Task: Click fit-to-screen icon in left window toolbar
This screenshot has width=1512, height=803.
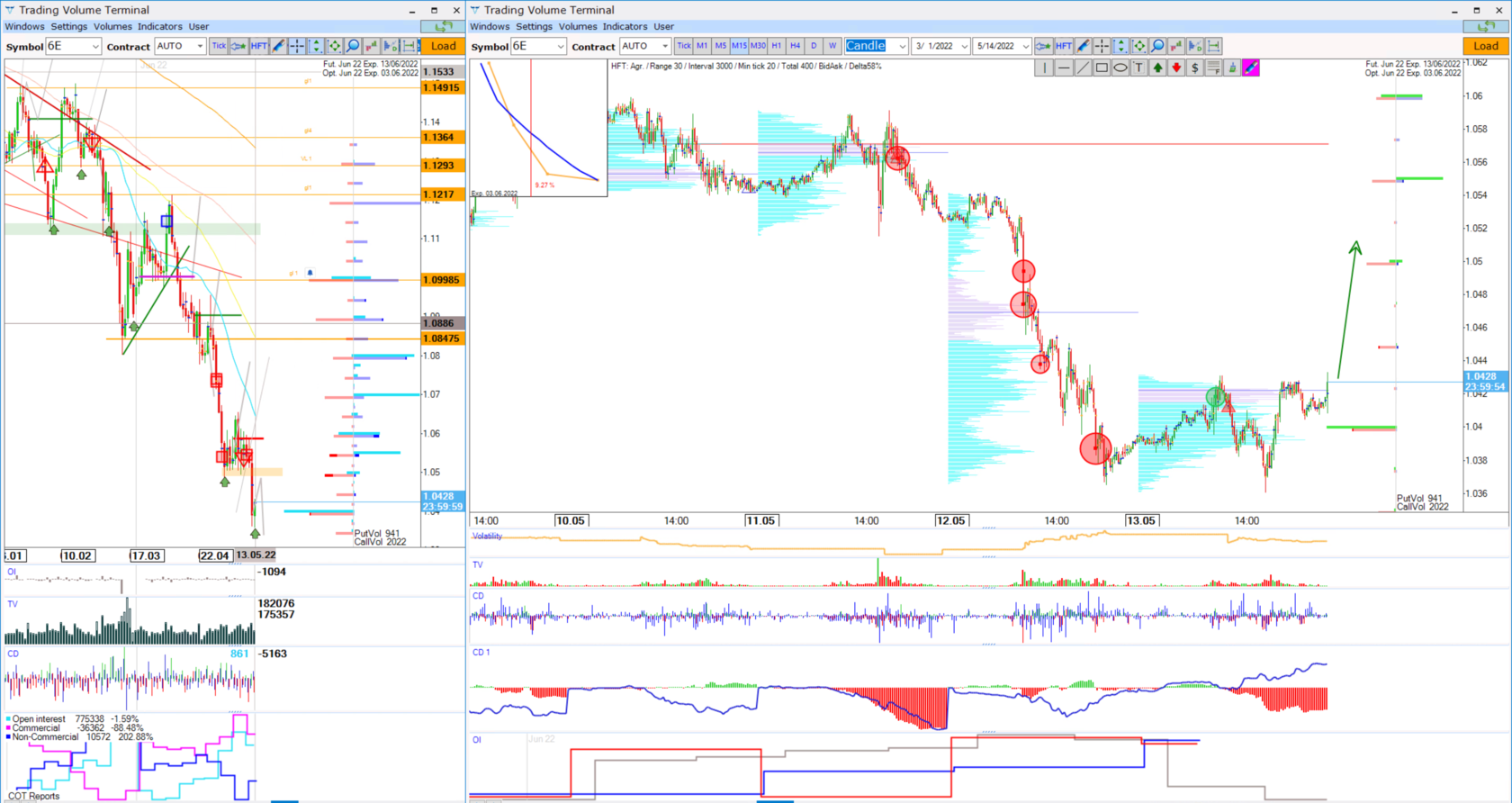Action: tap(335, 46)
